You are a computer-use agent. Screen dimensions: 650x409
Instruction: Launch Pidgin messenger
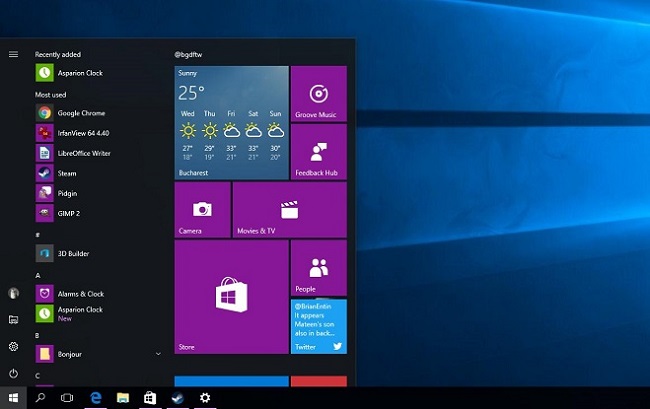97,193
